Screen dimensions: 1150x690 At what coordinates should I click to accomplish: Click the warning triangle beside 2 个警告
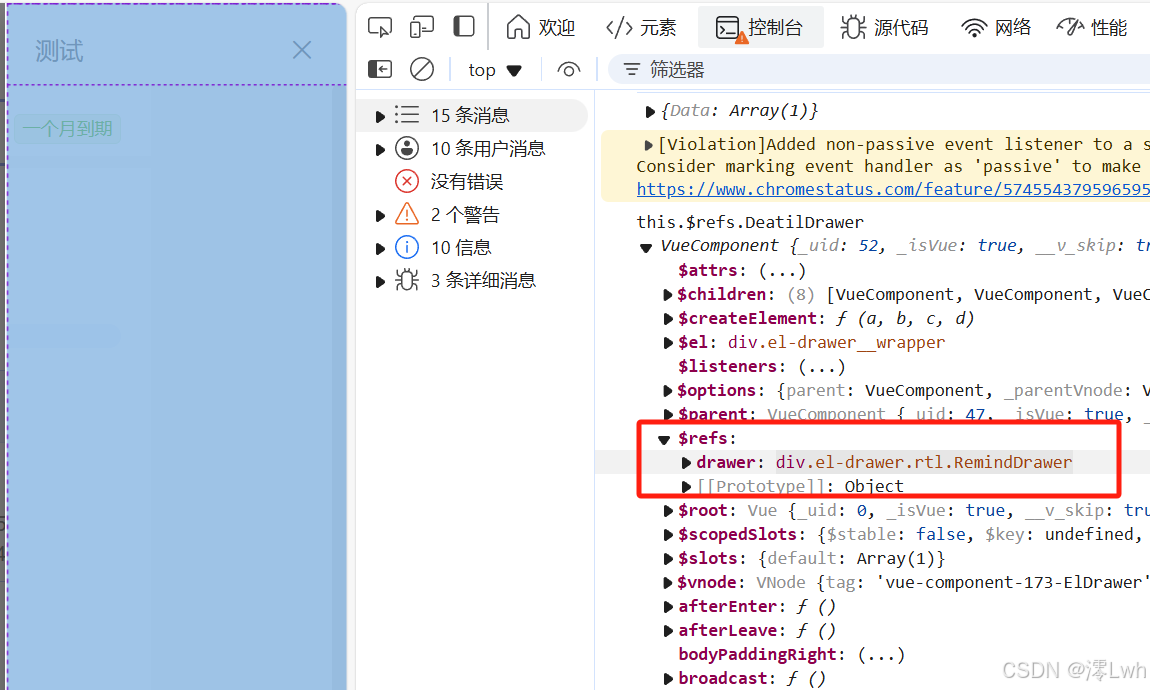click(x=407, y=214)
